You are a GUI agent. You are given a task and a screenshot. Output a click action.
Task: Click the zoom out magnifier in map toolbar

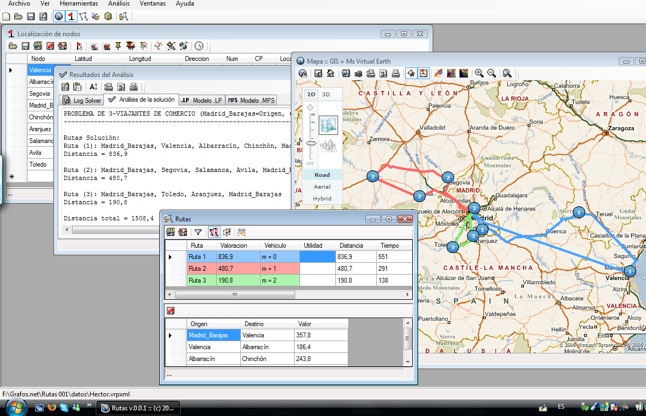click(x=491, y=73)
